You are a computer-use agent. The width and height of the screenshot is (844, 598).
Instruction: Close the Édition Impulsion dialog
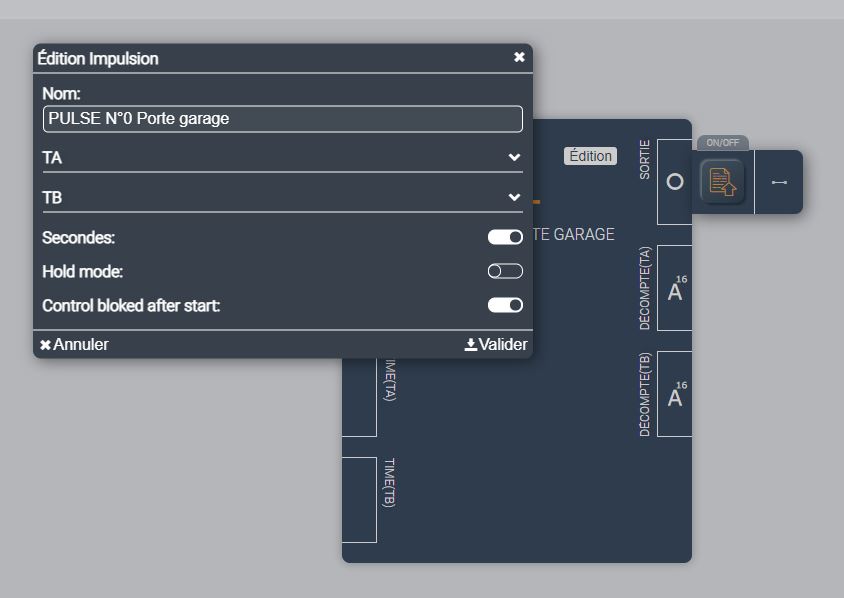pyautogui.click(x=519, y=57)
